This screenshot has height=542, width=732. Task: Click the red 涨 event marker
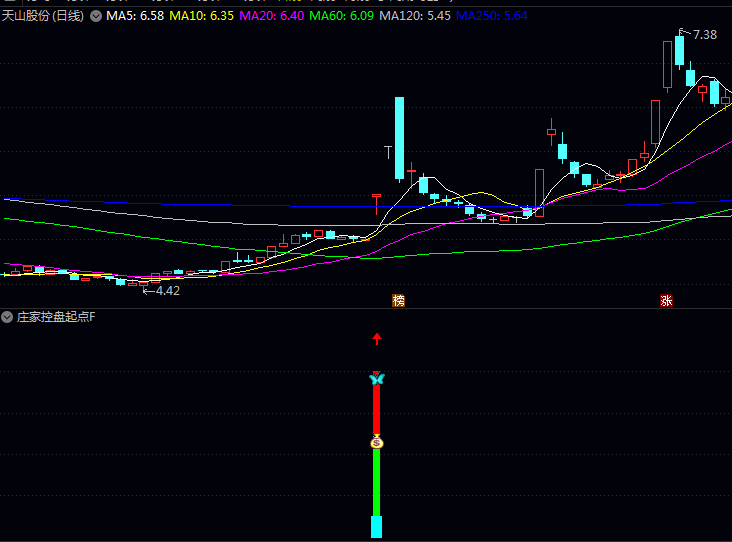(666, 300)
